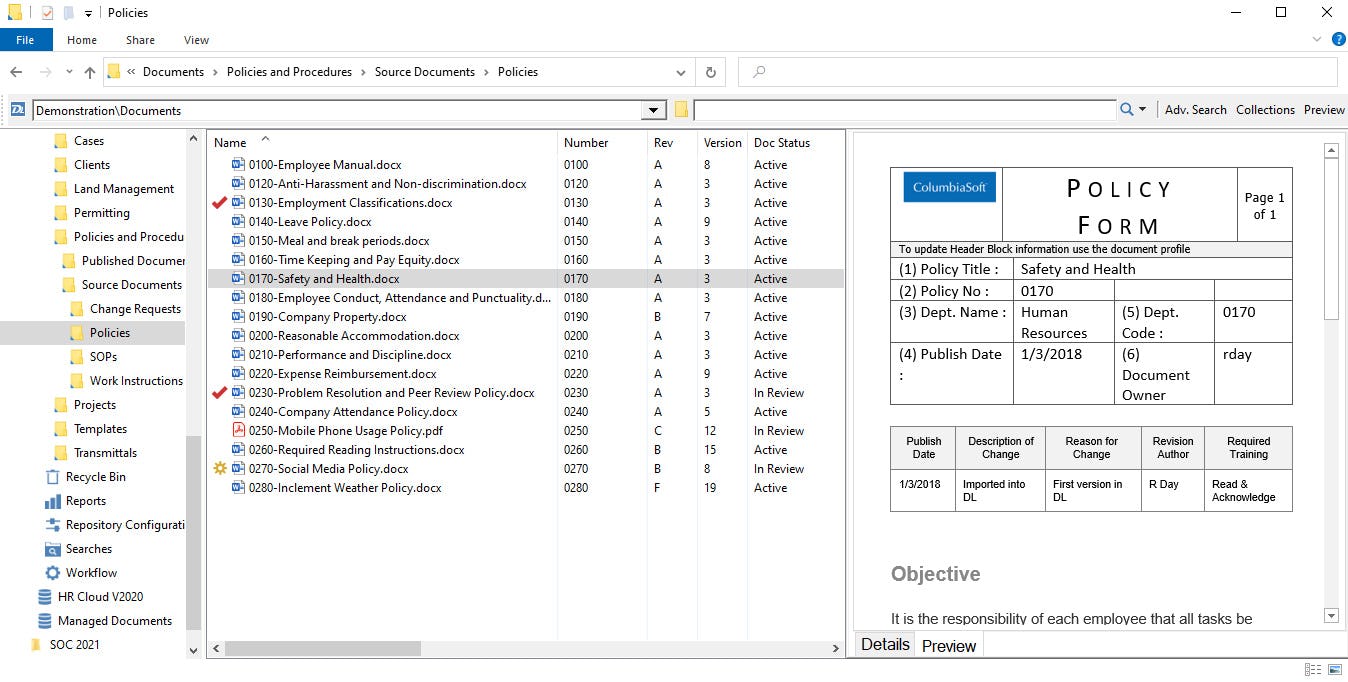Sort files by the Name column header

click(231, 142)
